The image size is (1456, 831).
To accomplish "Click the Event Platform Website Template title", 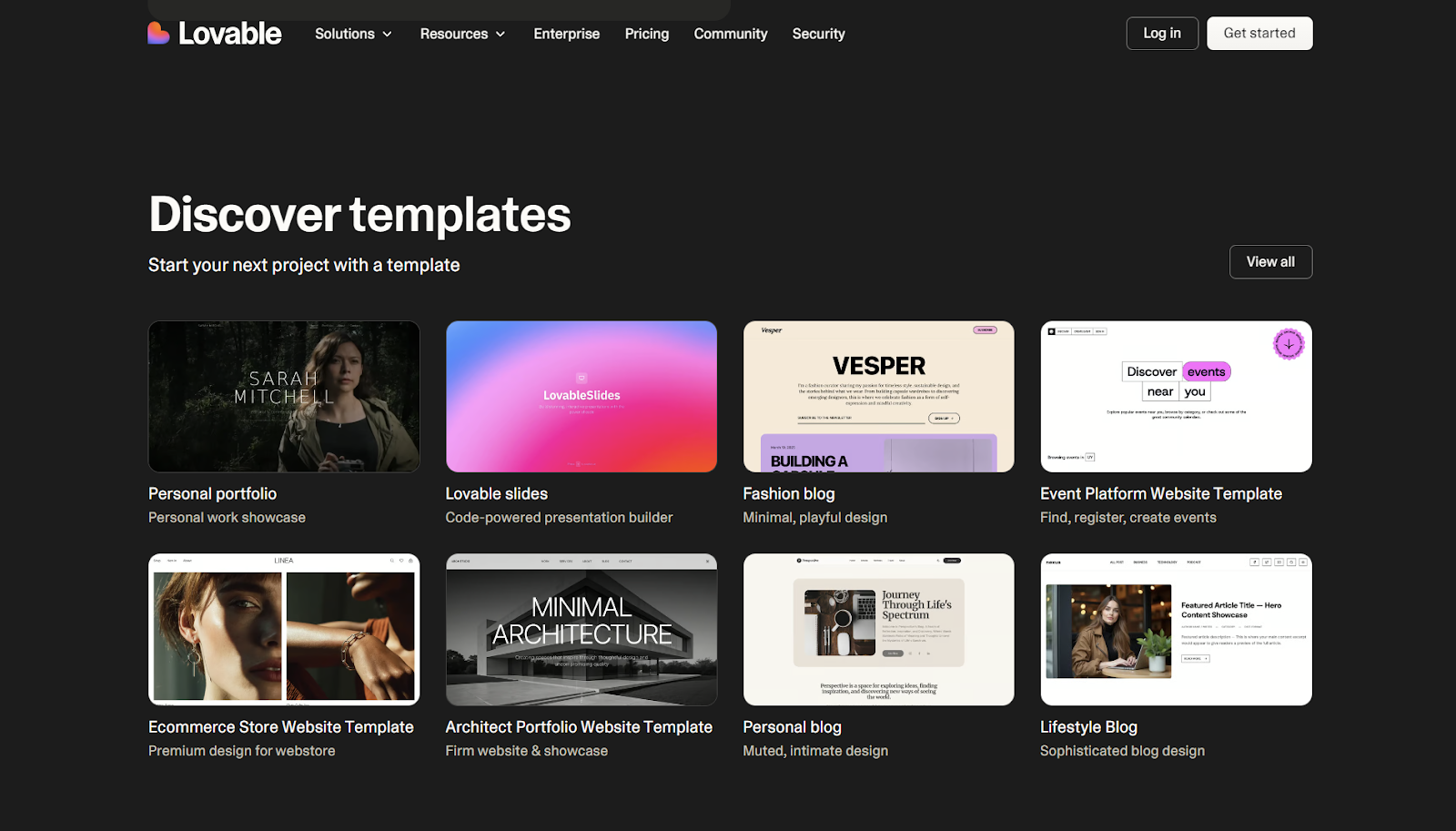I will 1160,494.
